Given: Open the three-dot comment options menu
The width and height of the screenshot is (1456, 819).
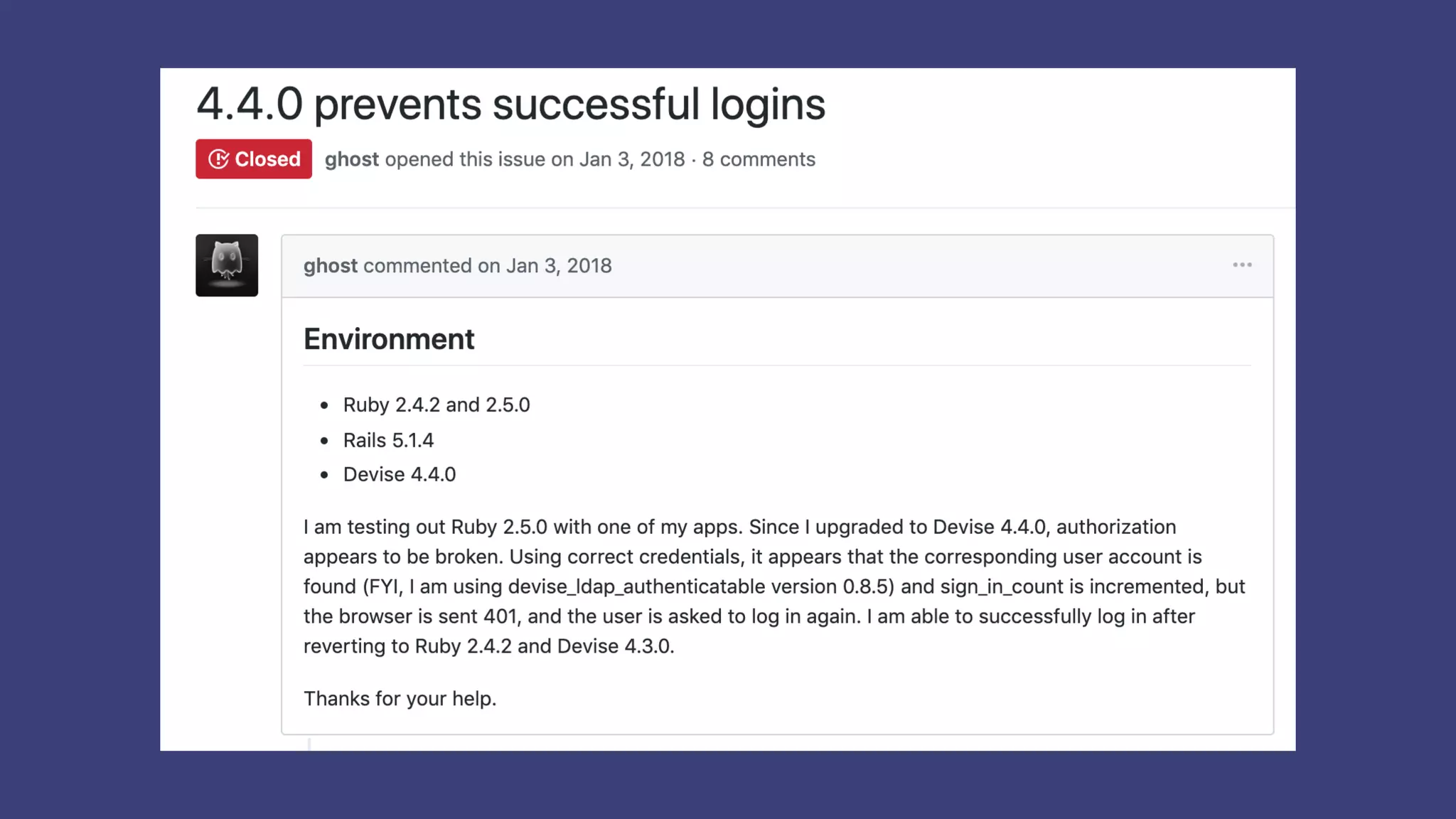Looking at the screenshot, I should (1242, 265).
